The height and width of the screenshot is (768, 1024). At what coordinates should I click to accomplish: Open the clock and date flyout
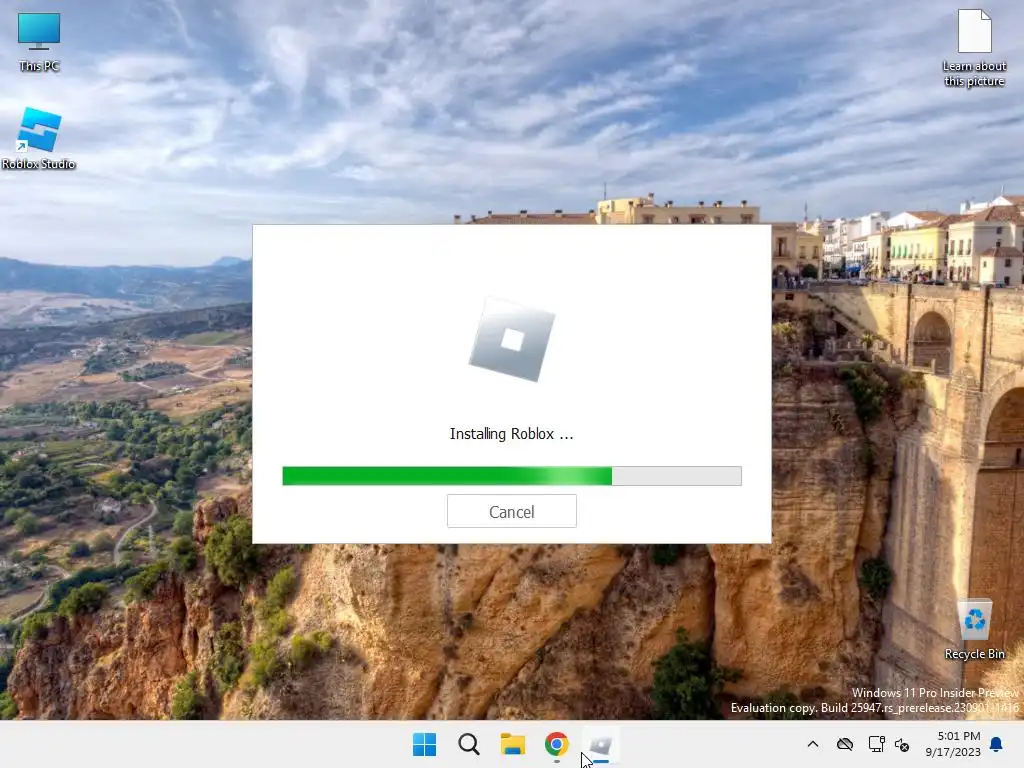pos(953,744)
